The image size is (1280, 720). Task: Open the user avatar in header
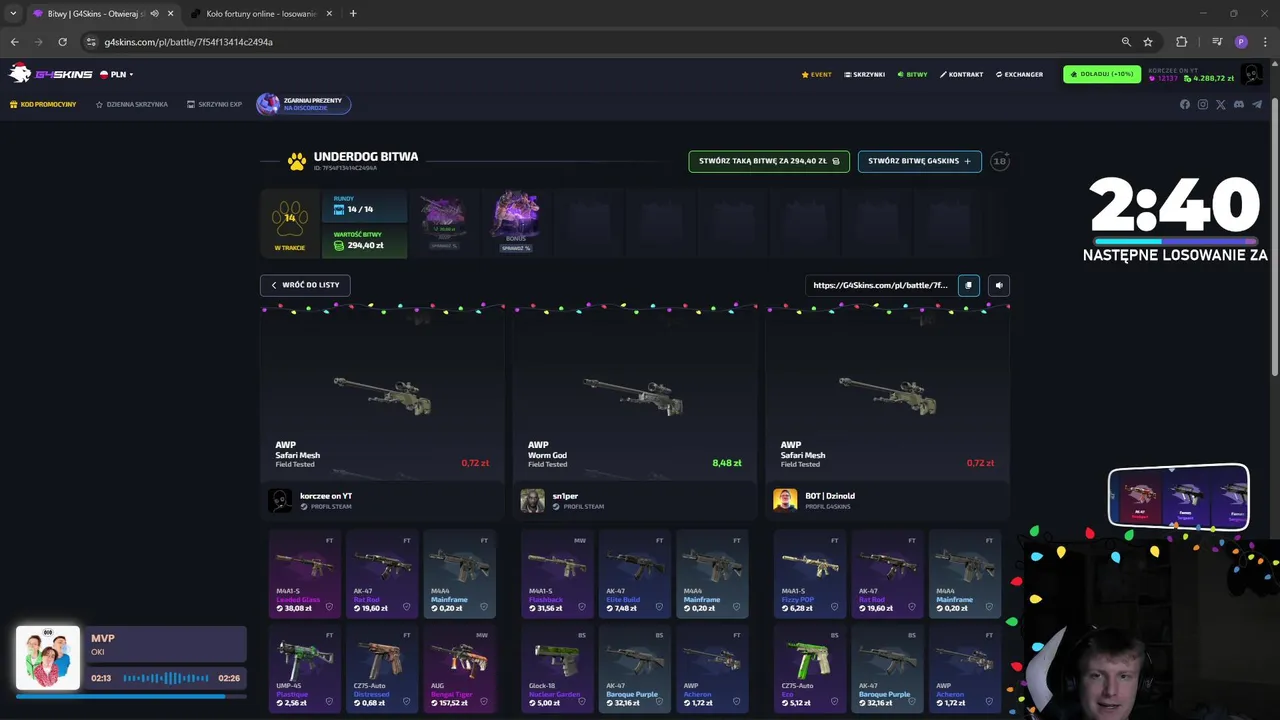pos(1251,74)
